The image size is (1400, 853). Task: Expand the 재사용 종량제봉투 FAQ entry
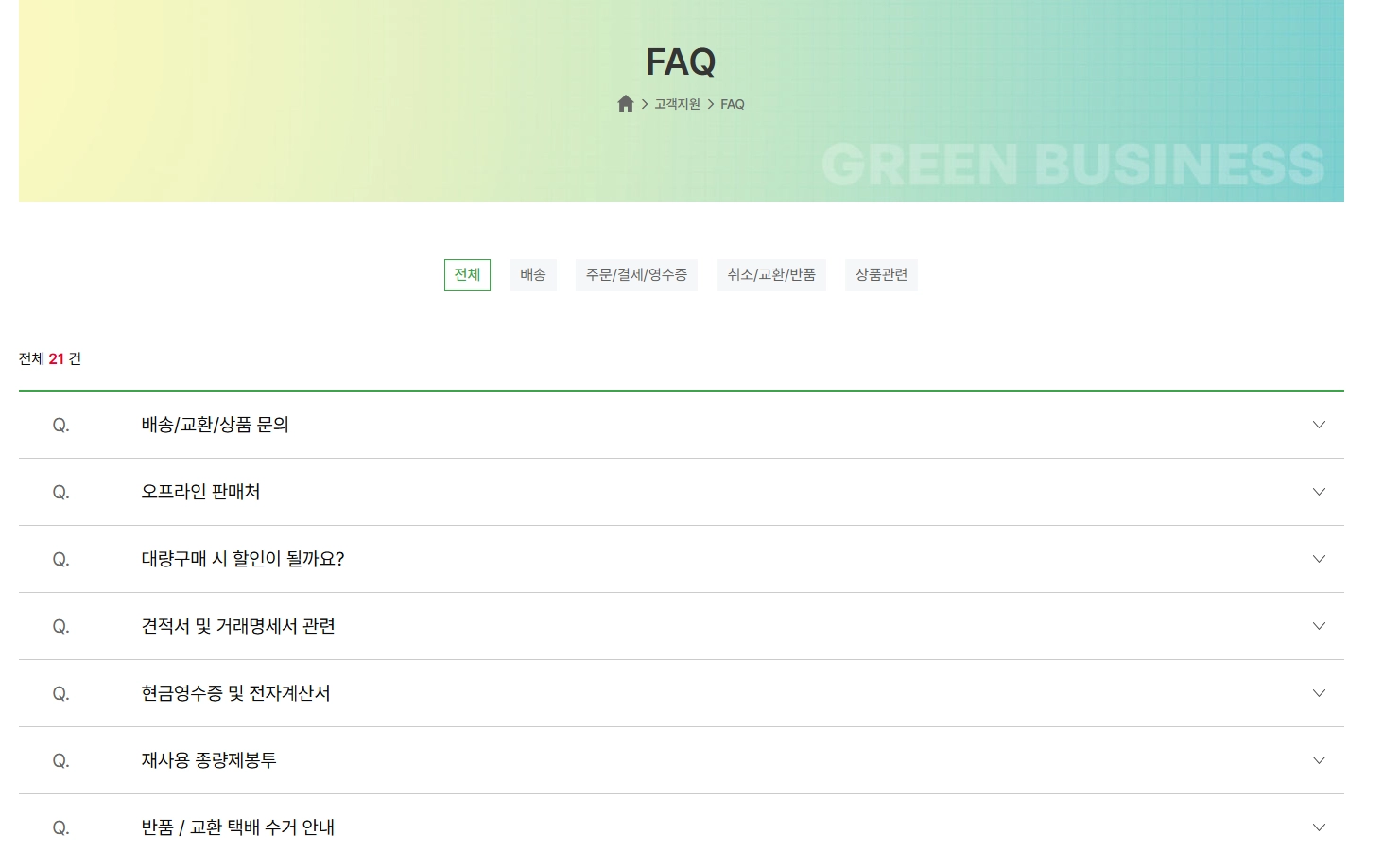[x=1319, y=760]
